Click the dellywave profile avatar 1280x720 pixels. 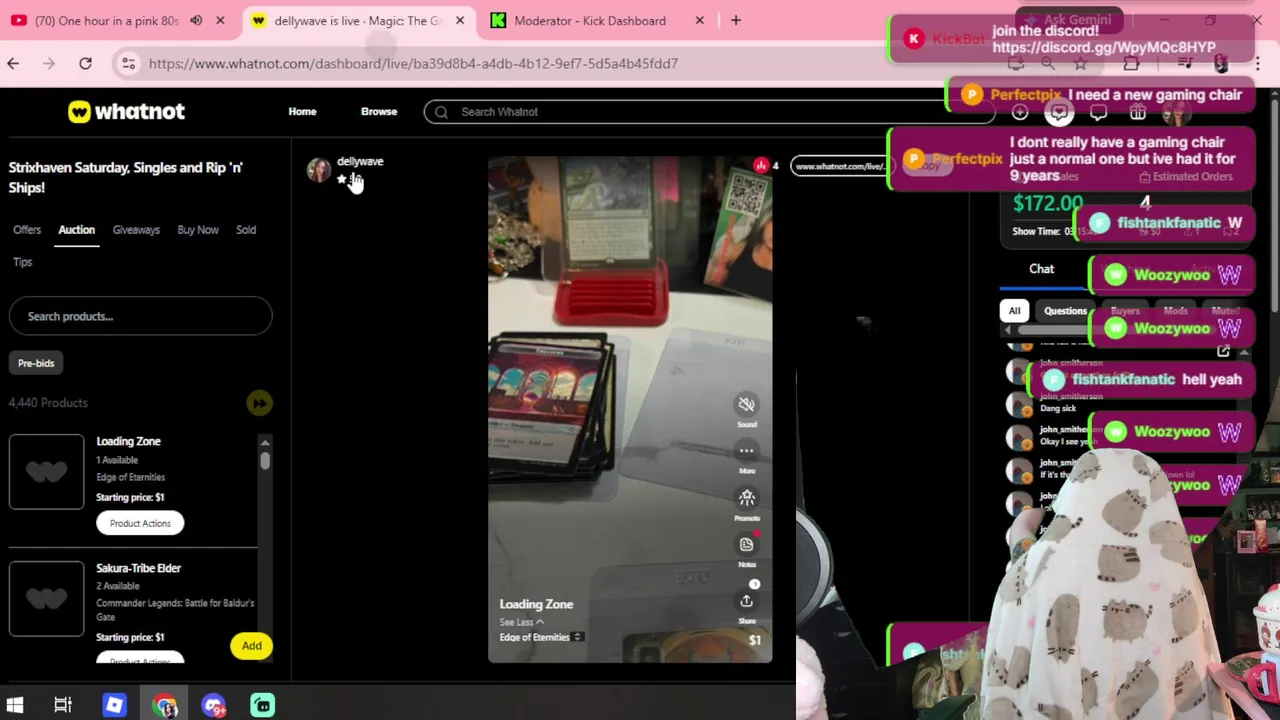pos(318,170)
